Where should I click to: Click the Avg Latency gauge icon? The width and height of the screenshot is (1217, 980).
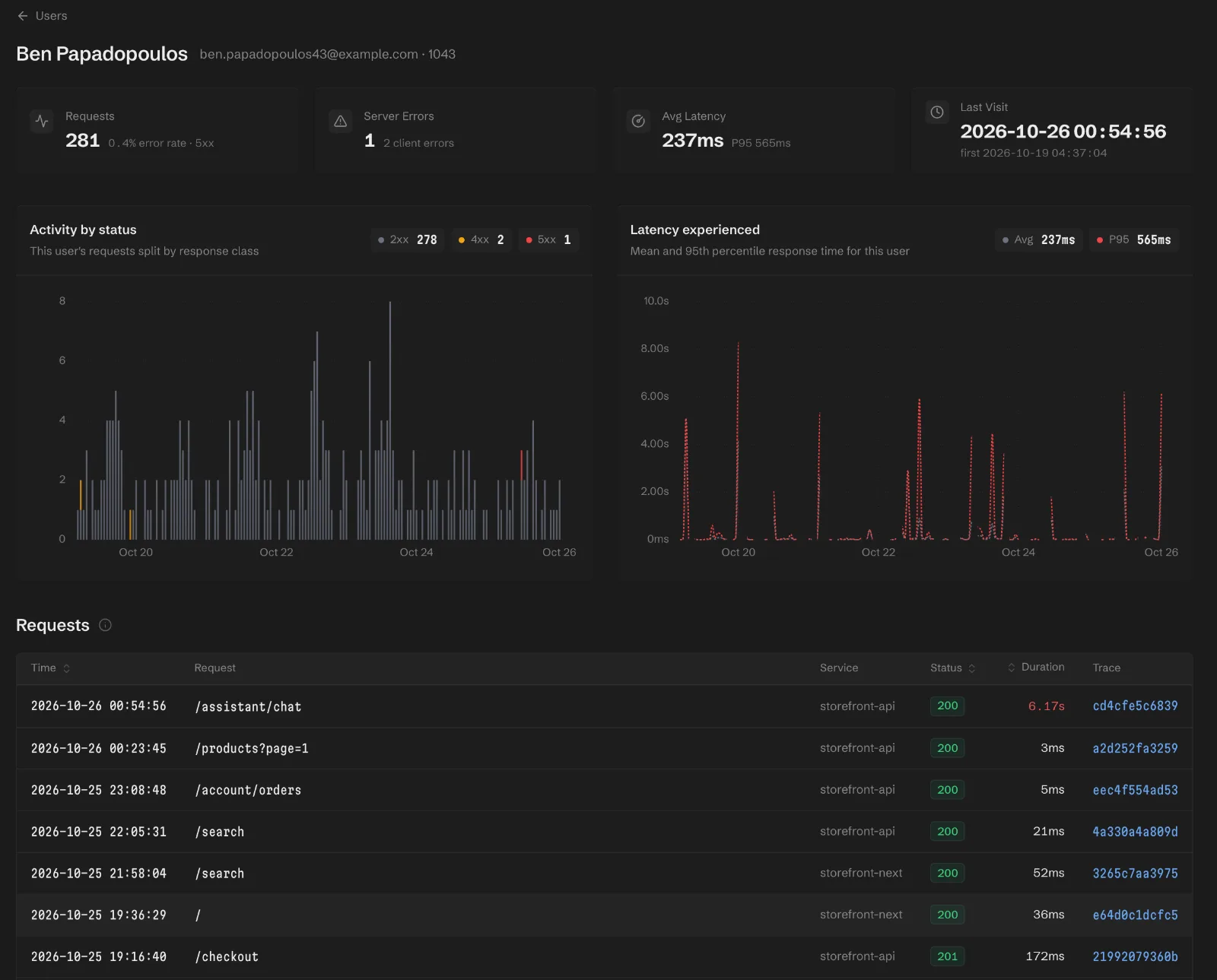point(638,121)
